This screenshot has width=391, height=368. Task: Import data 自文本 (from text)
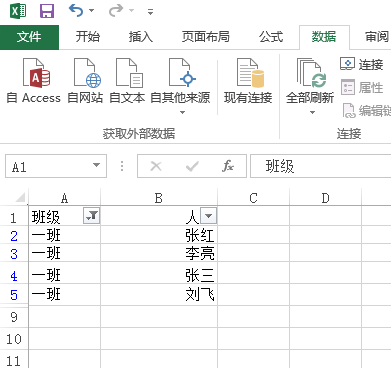[x=127, y=81]
